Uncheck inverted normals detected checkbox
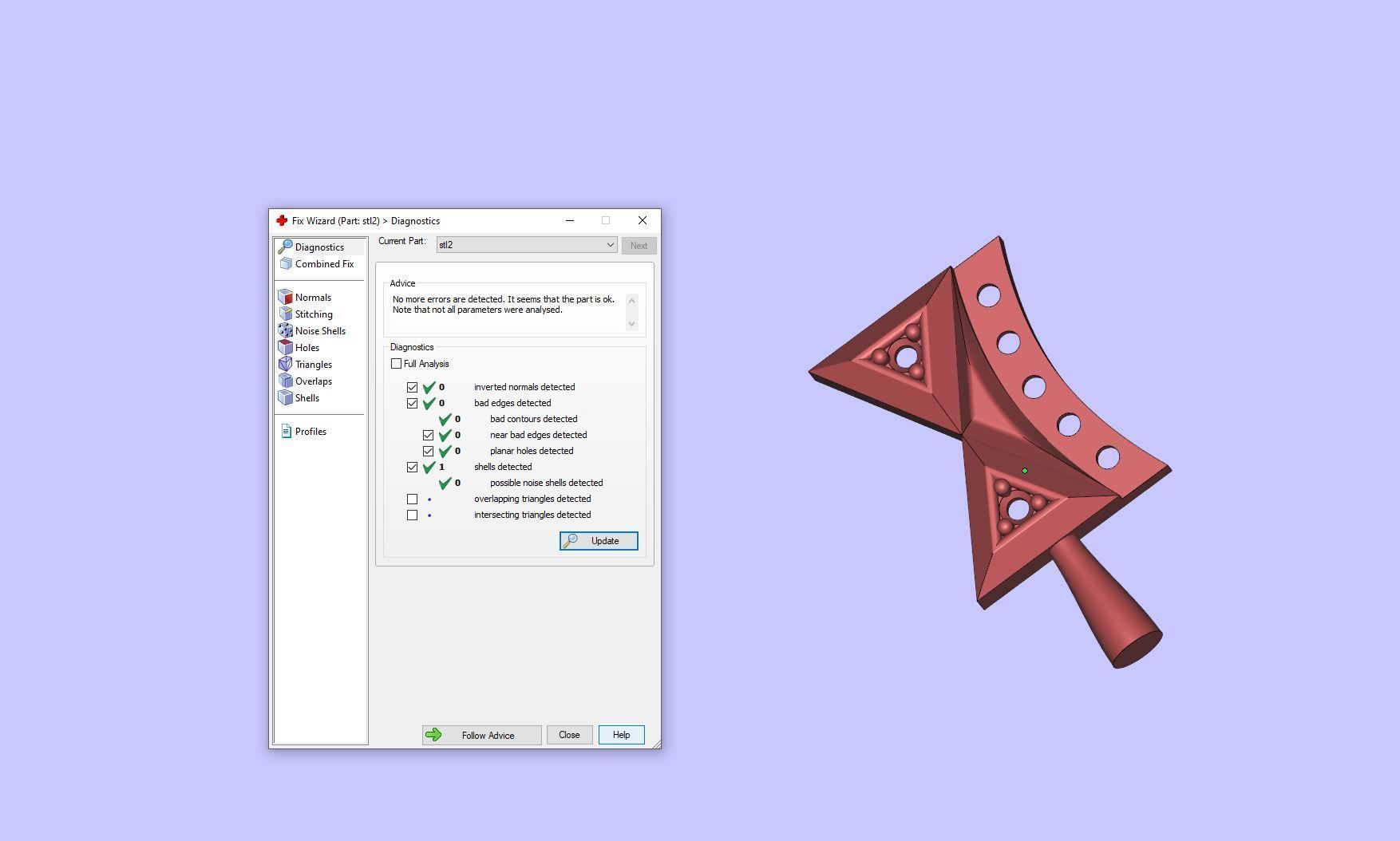Viewport: 1400px width, 841px height. [412, 388]
